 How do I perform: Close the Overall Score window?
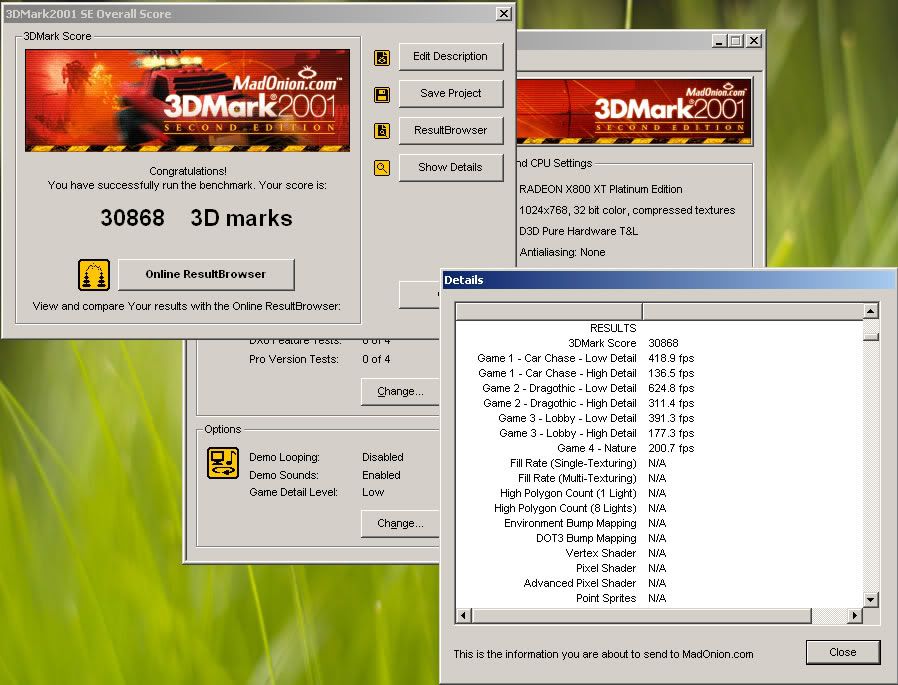click(x=503, y=14)
